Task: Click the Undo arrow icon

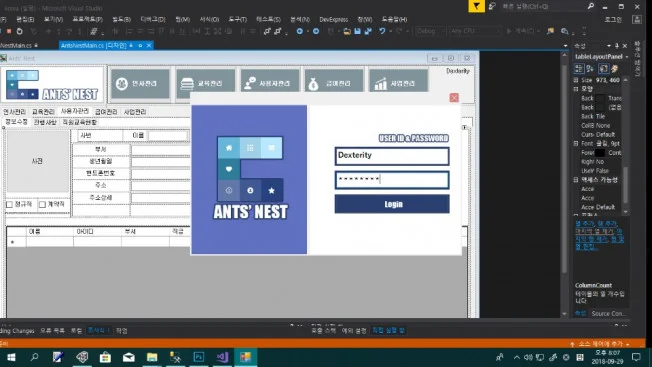Action: tap(382, 31)
